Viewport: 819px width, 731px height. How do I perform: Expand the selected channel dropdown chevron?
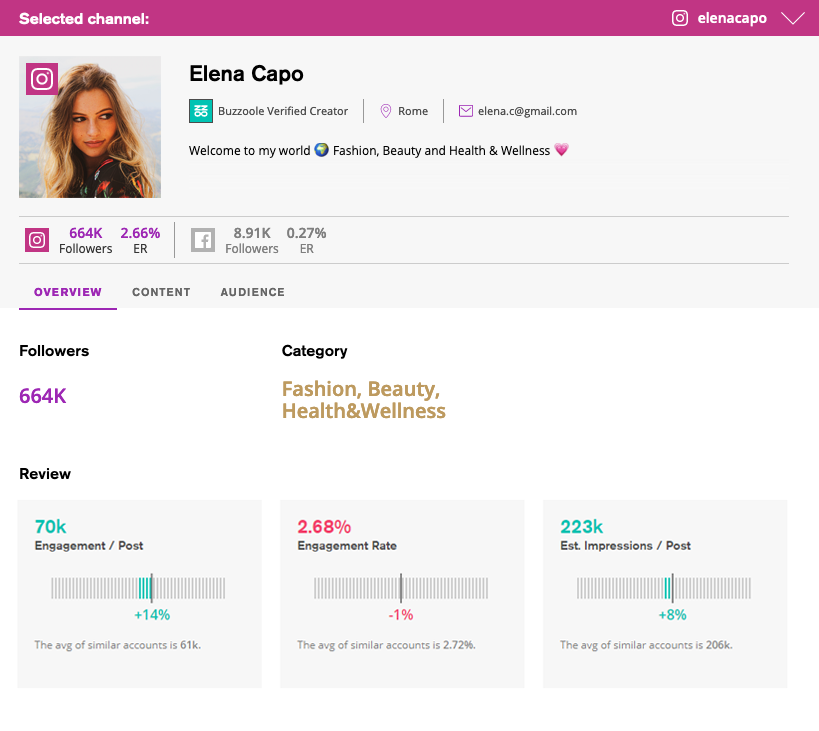(793, 18)
